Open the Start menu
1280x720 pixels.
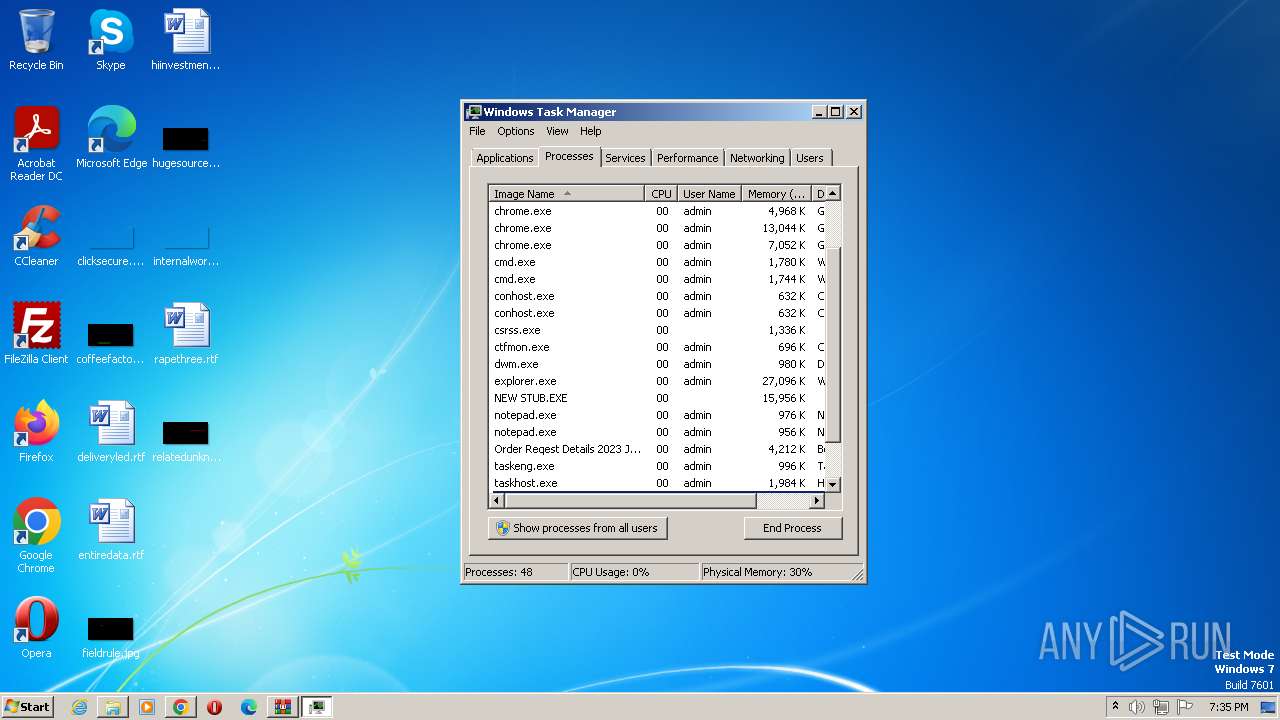(x=27, y=707)
